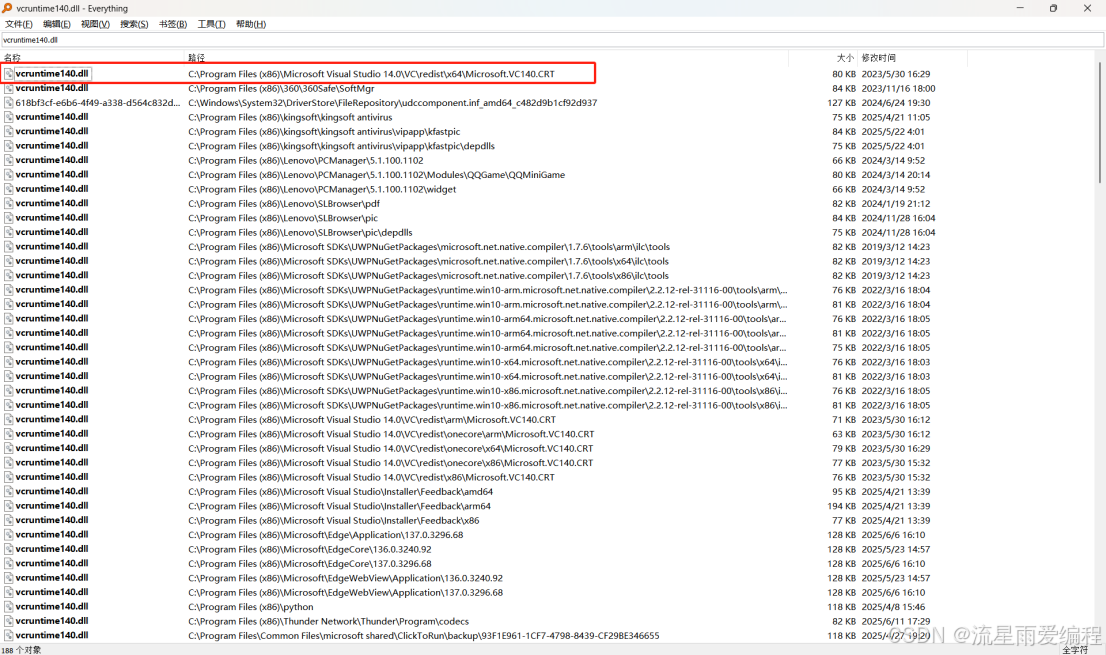The image size is (1106, 655).
Task: Click file icon of Thunder\Program\codecs row
Action: coord(8,621)
